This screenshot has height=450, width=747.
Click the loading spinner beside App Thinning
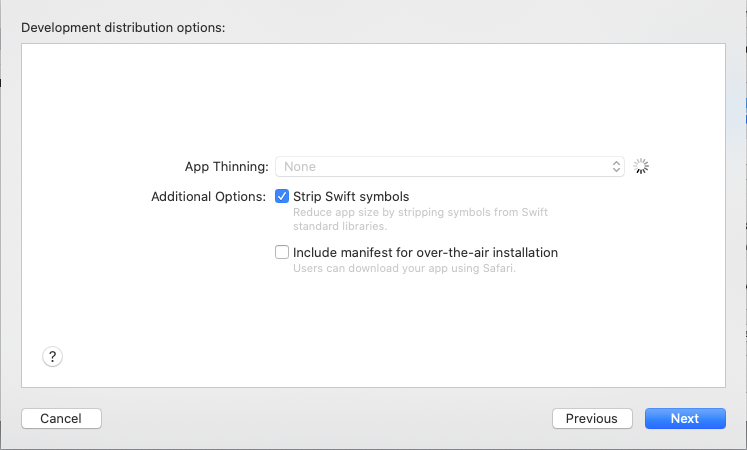click(x=642, y=167)
